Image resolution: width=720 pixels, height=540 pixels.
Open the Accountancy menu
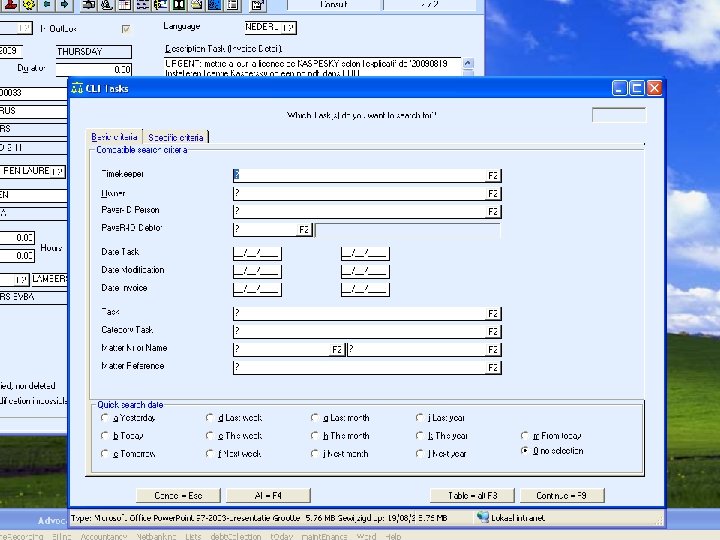point(104,536)
